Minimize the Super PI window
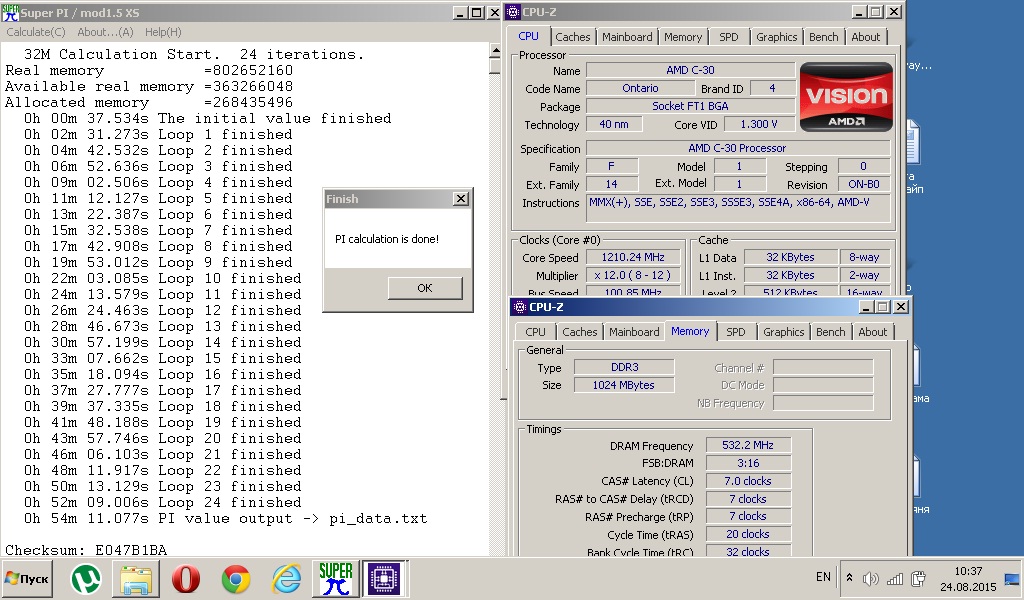Screen dimensions: 1024x600 (x=460, y=12)
